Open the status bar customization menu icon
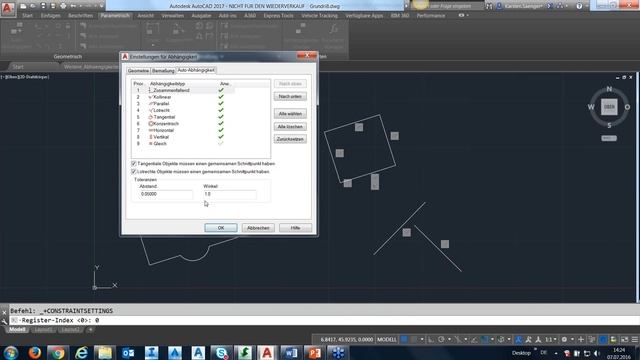This screenshot has width=640, height=360. click(635, 340)
